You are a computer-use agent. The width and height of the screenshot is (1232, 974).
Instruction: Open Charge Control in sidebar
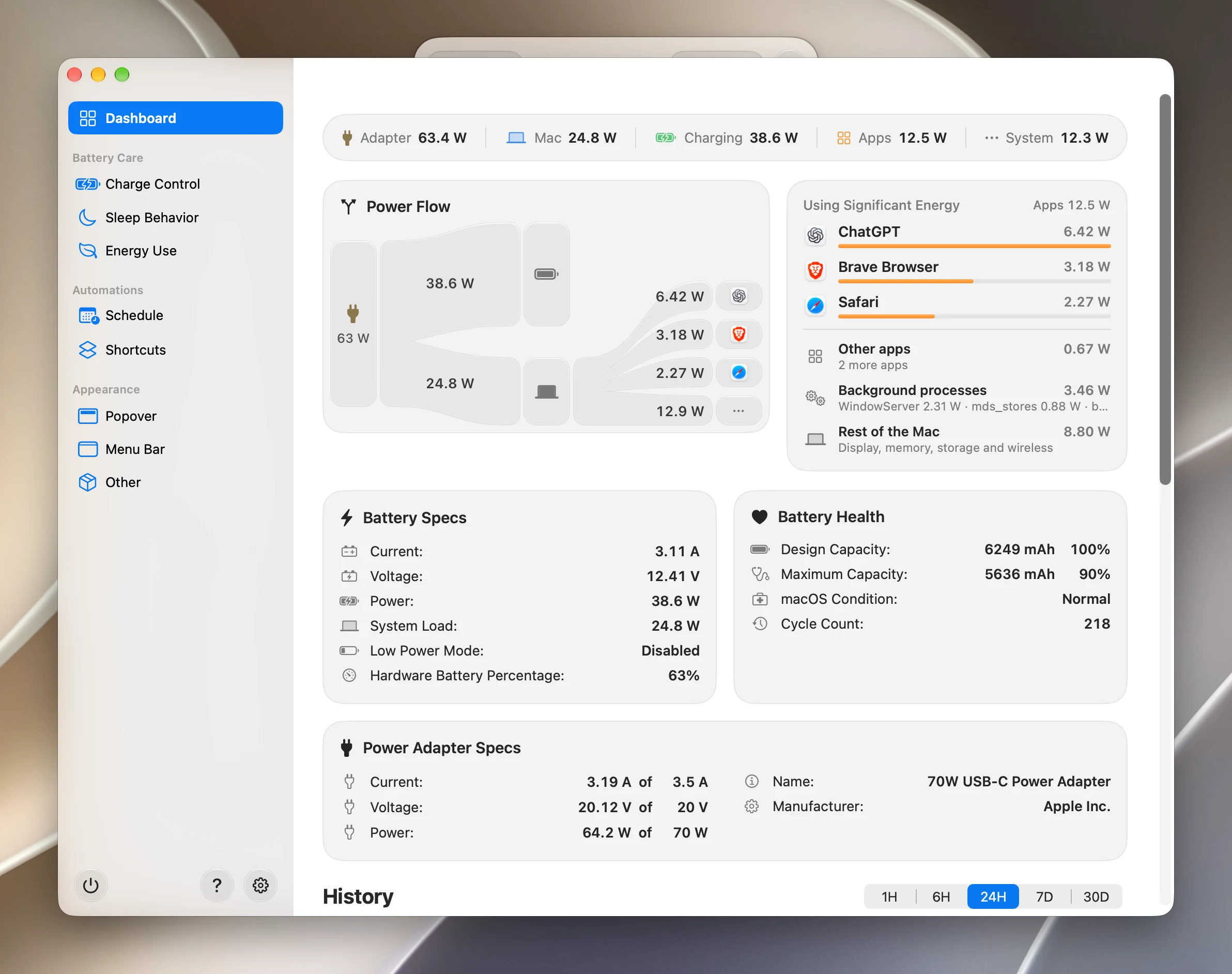176,184
